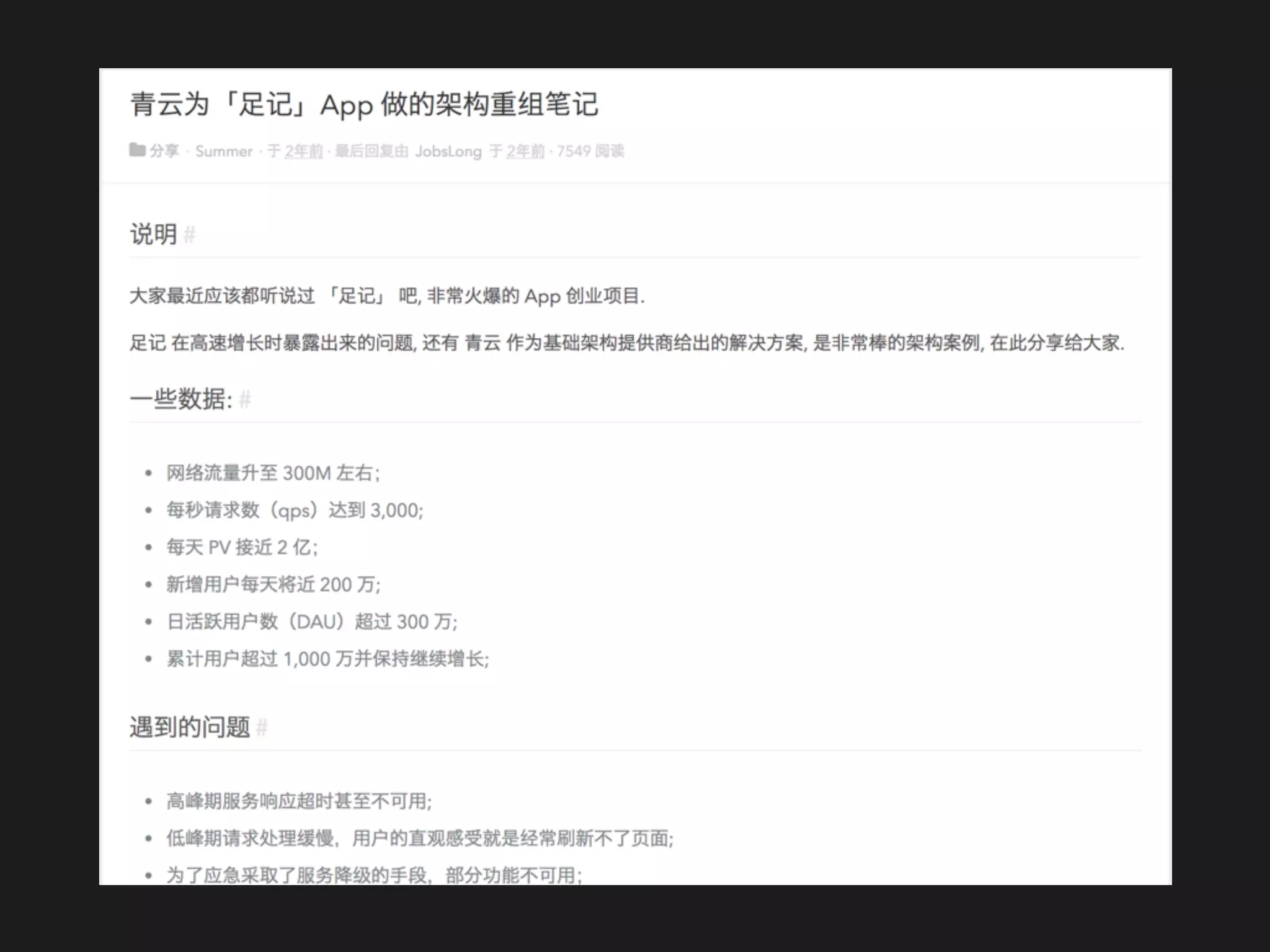Click the # anchor beside 一些数据 heading

(245, 400)
